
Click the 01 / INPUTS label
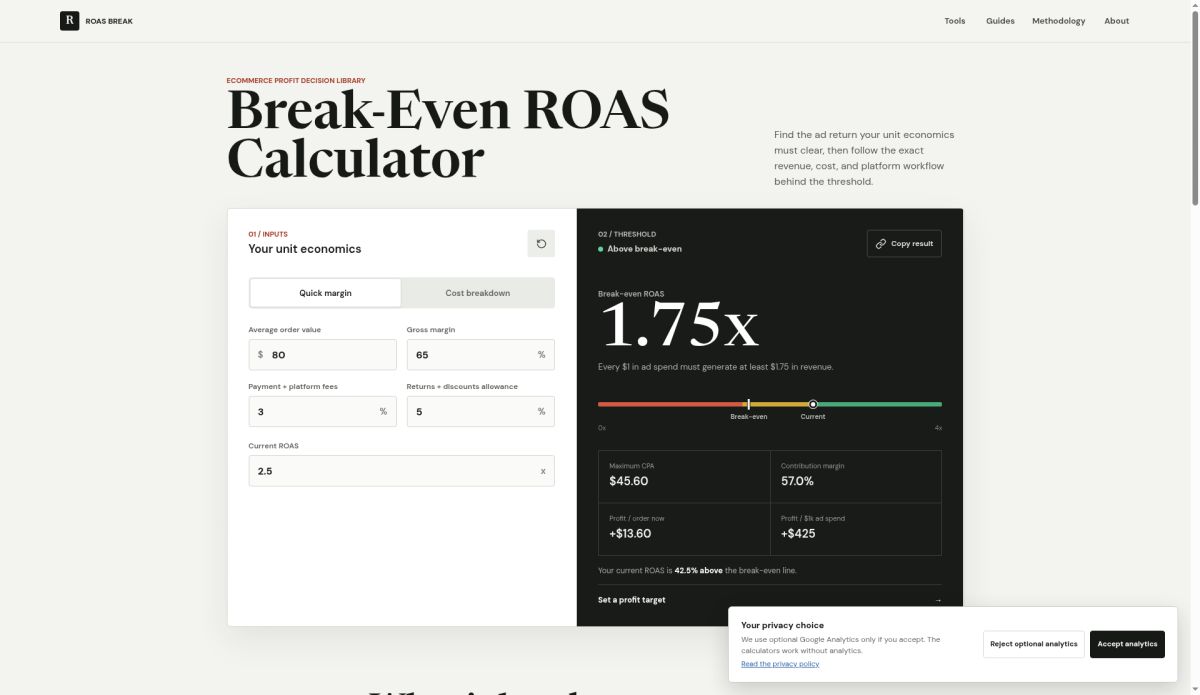(x=268, y=234)
